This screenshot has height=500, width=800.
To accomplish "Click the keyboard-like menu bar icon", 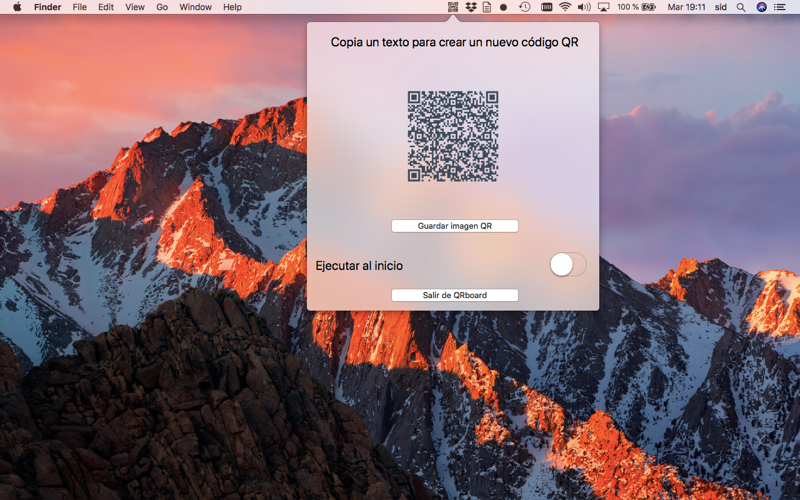I will pyautogui.click(x=546, y=7).
